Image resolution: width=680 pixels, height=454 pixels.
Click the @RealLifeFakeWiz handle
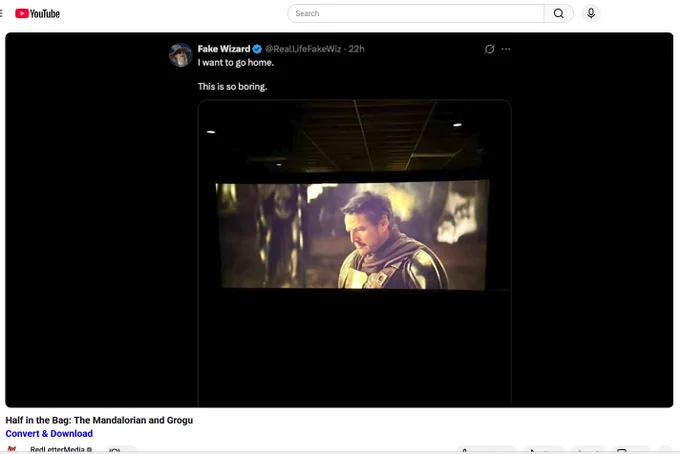(303, 49)
